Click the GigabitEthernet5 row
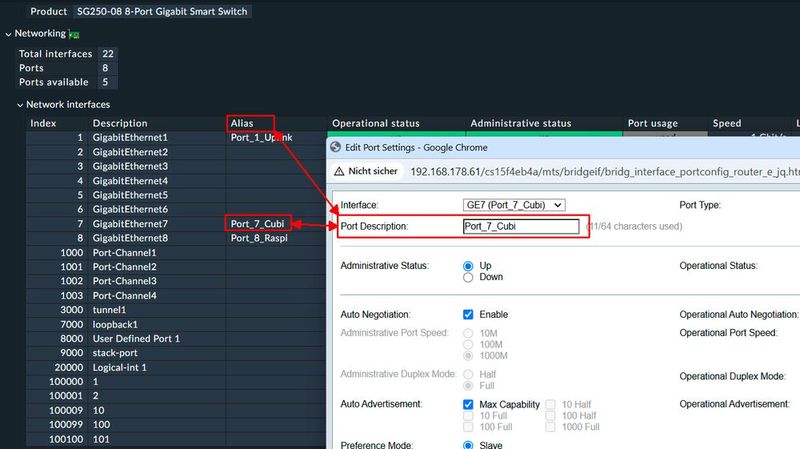Image resolution: width=800 pixels, height=449 pixels. click(176, 195)
